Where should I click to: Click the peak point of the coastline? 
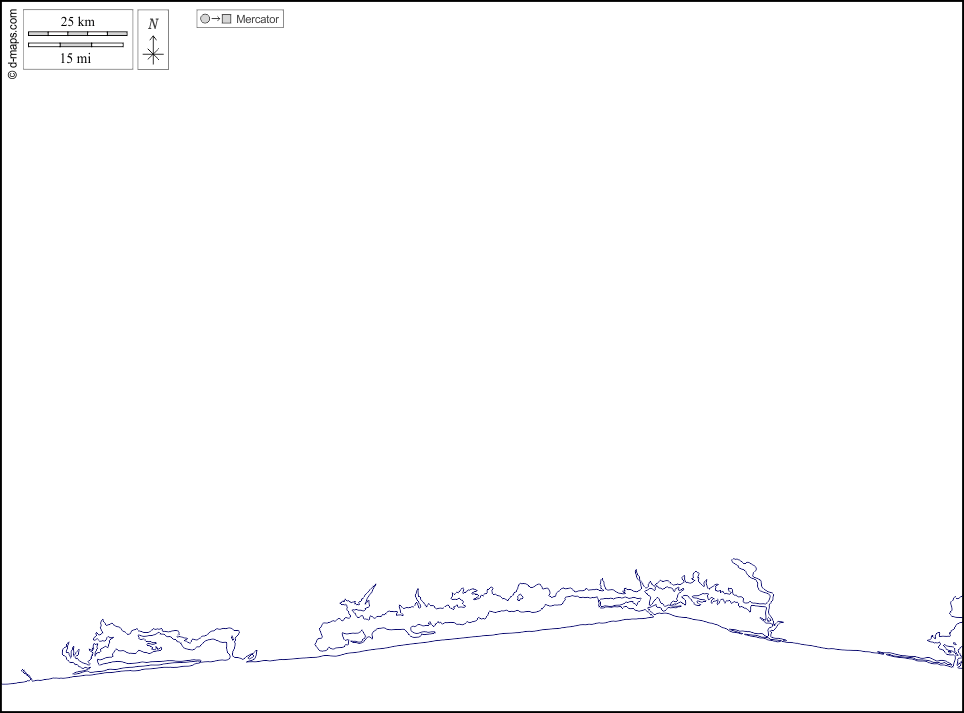pyautogui.click(x=661, y=612)
